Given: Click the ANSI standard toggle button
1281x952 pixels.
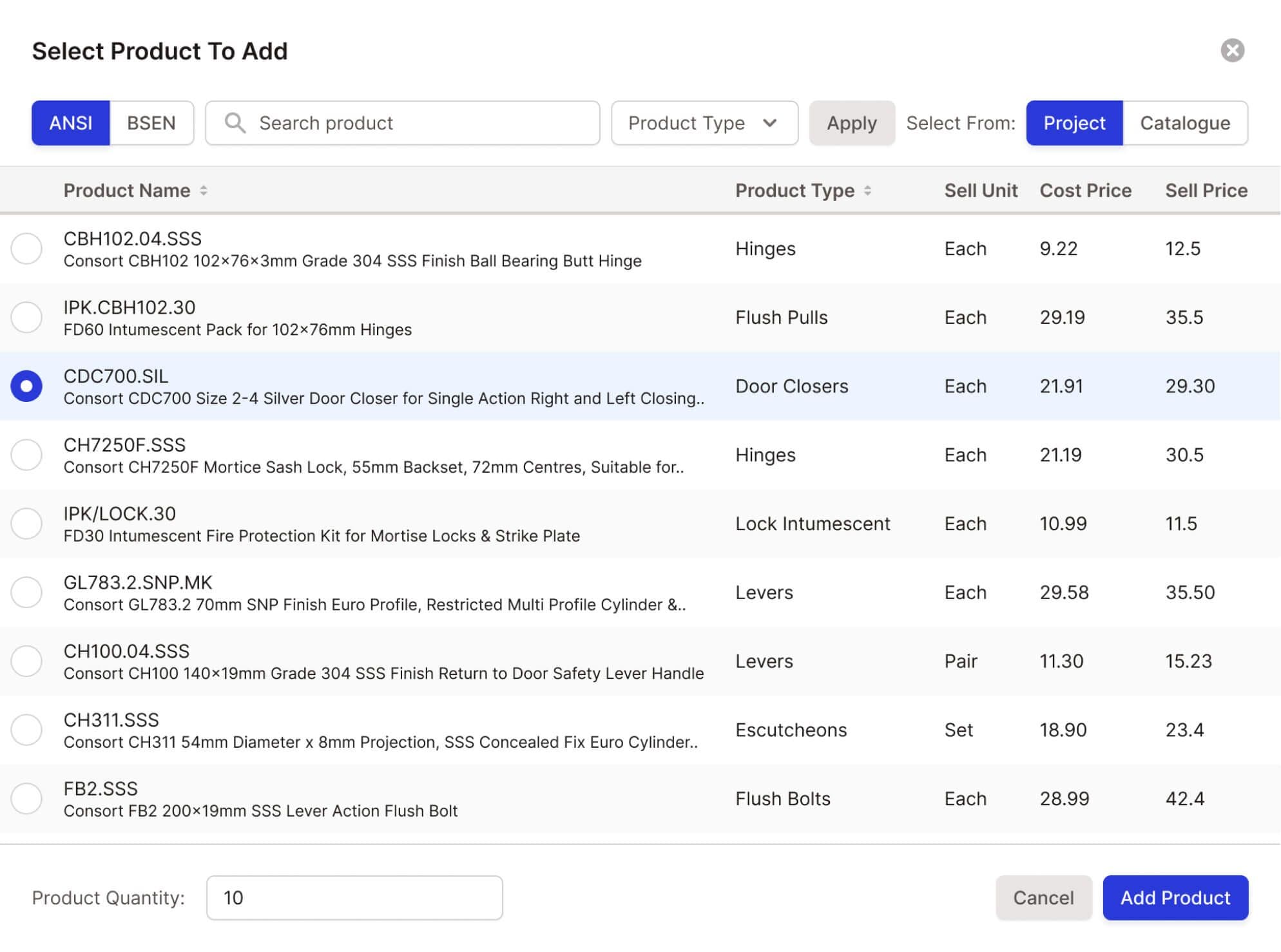Looking at the screenshot, I should tap(70, 123).
